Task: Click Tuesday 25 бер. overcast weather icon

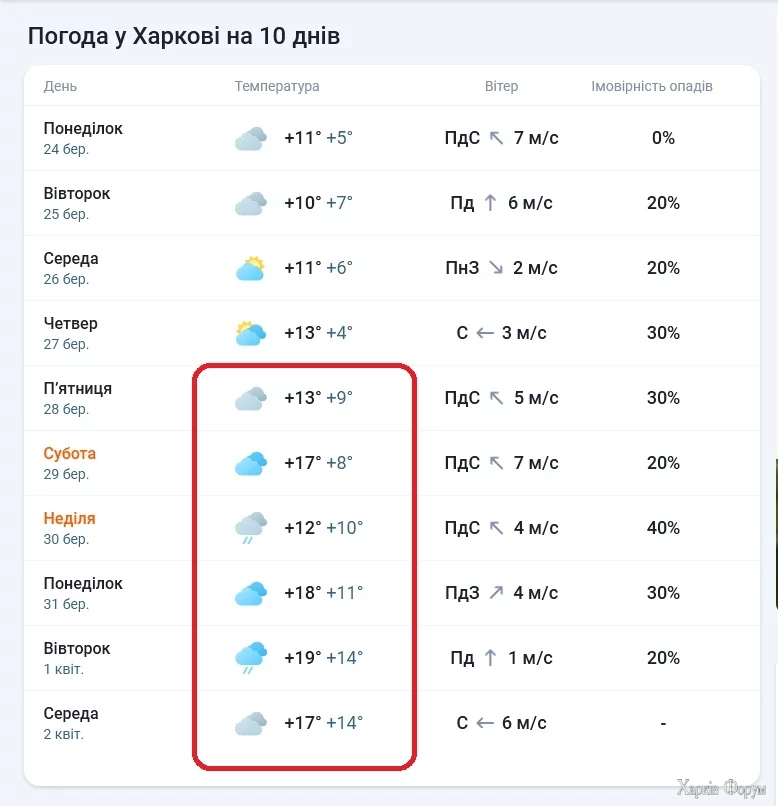Action: coord(250,203)
